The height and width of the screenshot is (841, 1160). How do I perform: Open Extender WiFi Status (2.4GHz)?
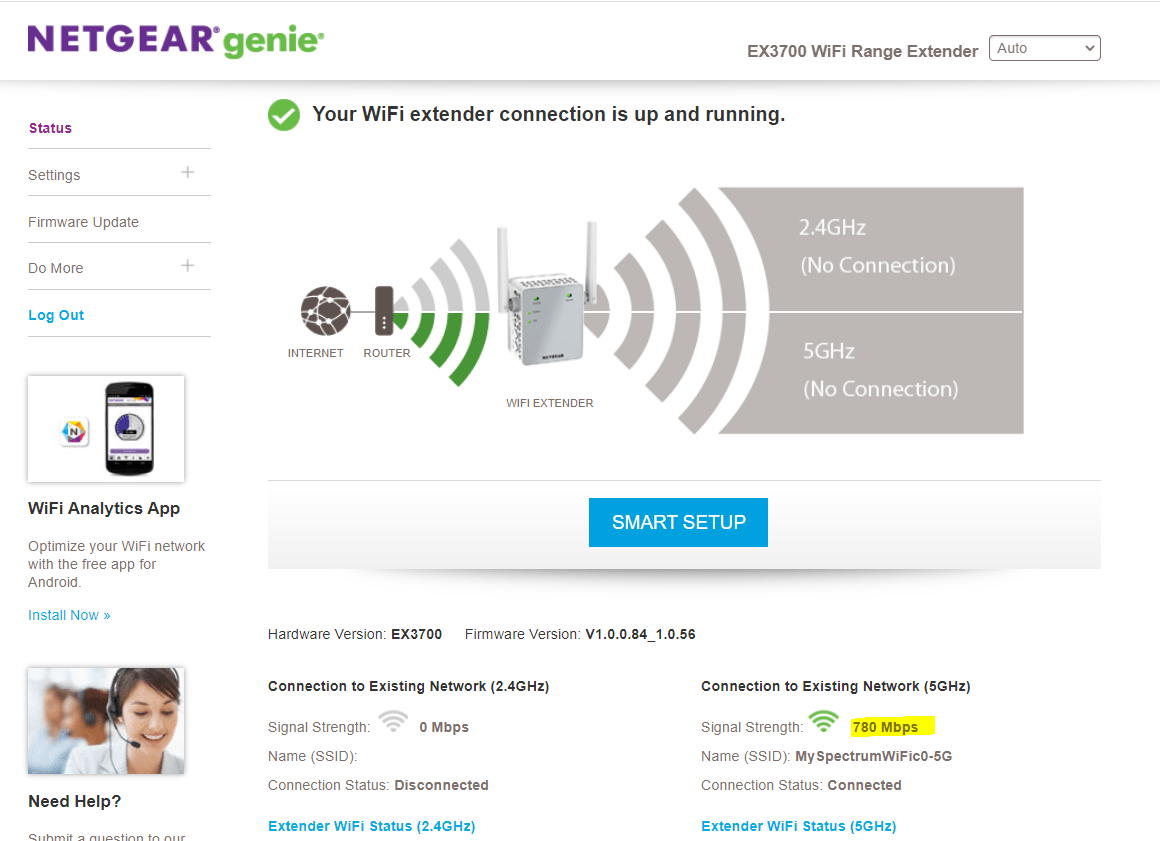[x=371, y=826]
